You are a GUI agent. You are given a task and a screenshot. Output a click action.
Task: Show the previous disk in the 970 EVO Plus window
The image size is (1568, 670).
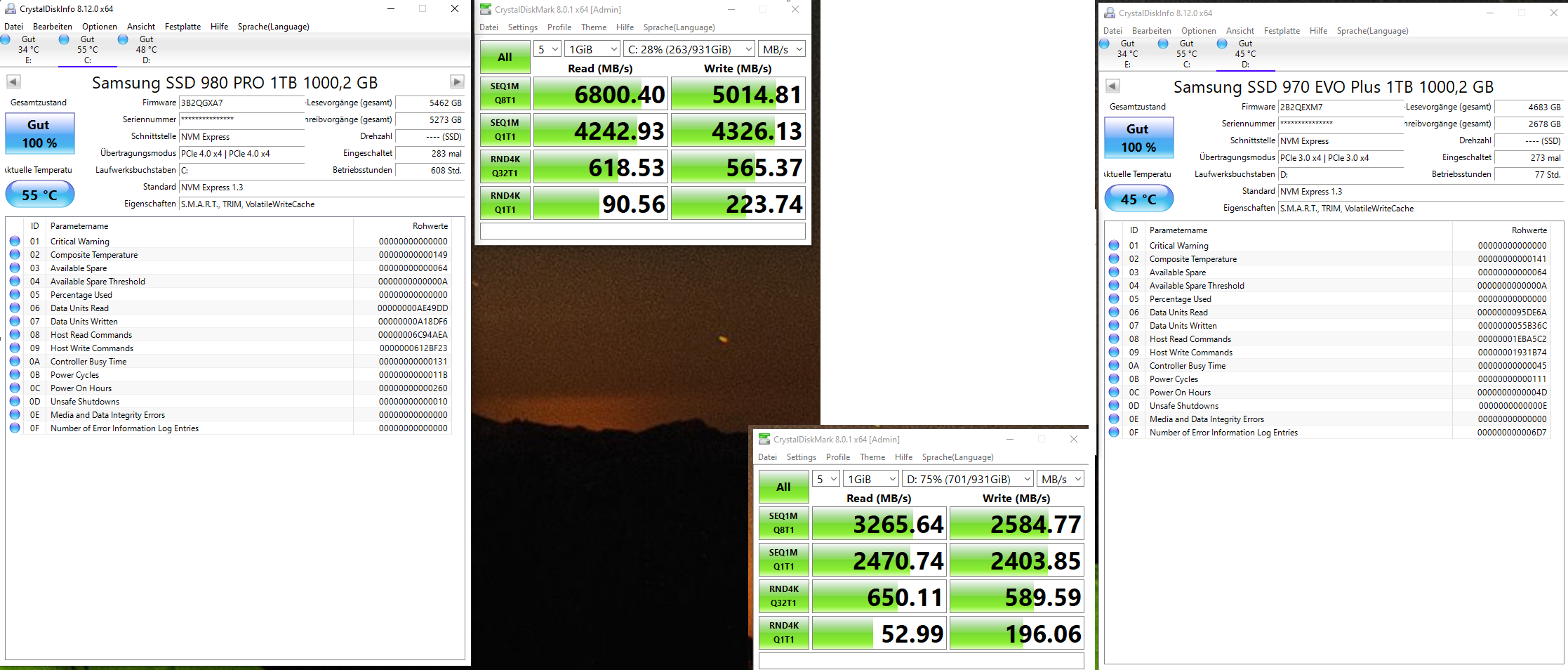tap(1112, 86)
